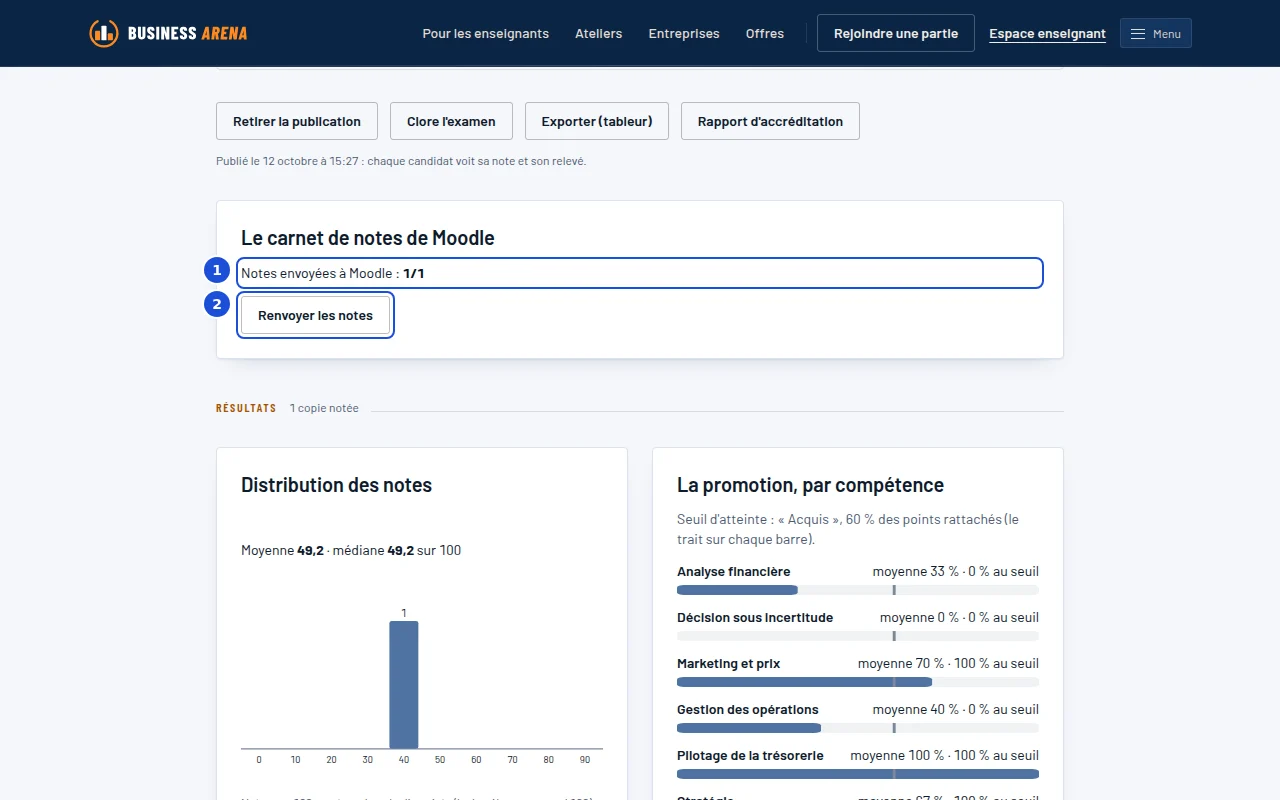
Task: Click Renvoyer les notes button
Action: [x=315, y=315]
